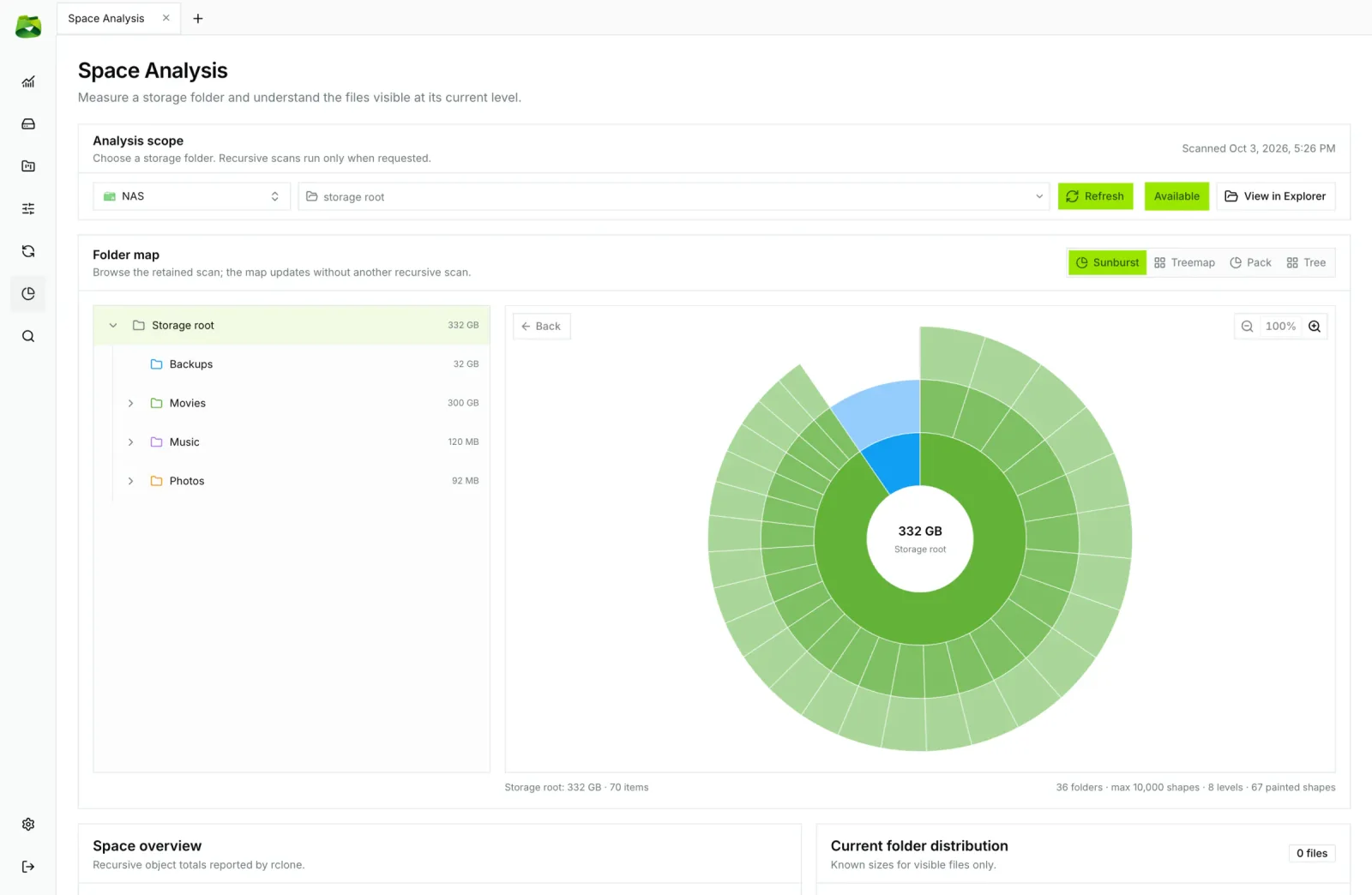The image size is (1372, 895).
Task: Close the Space Analysis tab
Action: (166, 18)
